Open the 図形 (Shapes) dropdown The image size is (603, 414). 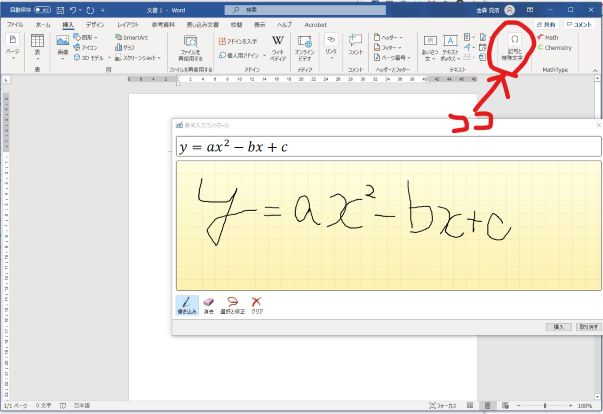coord(86,37)
